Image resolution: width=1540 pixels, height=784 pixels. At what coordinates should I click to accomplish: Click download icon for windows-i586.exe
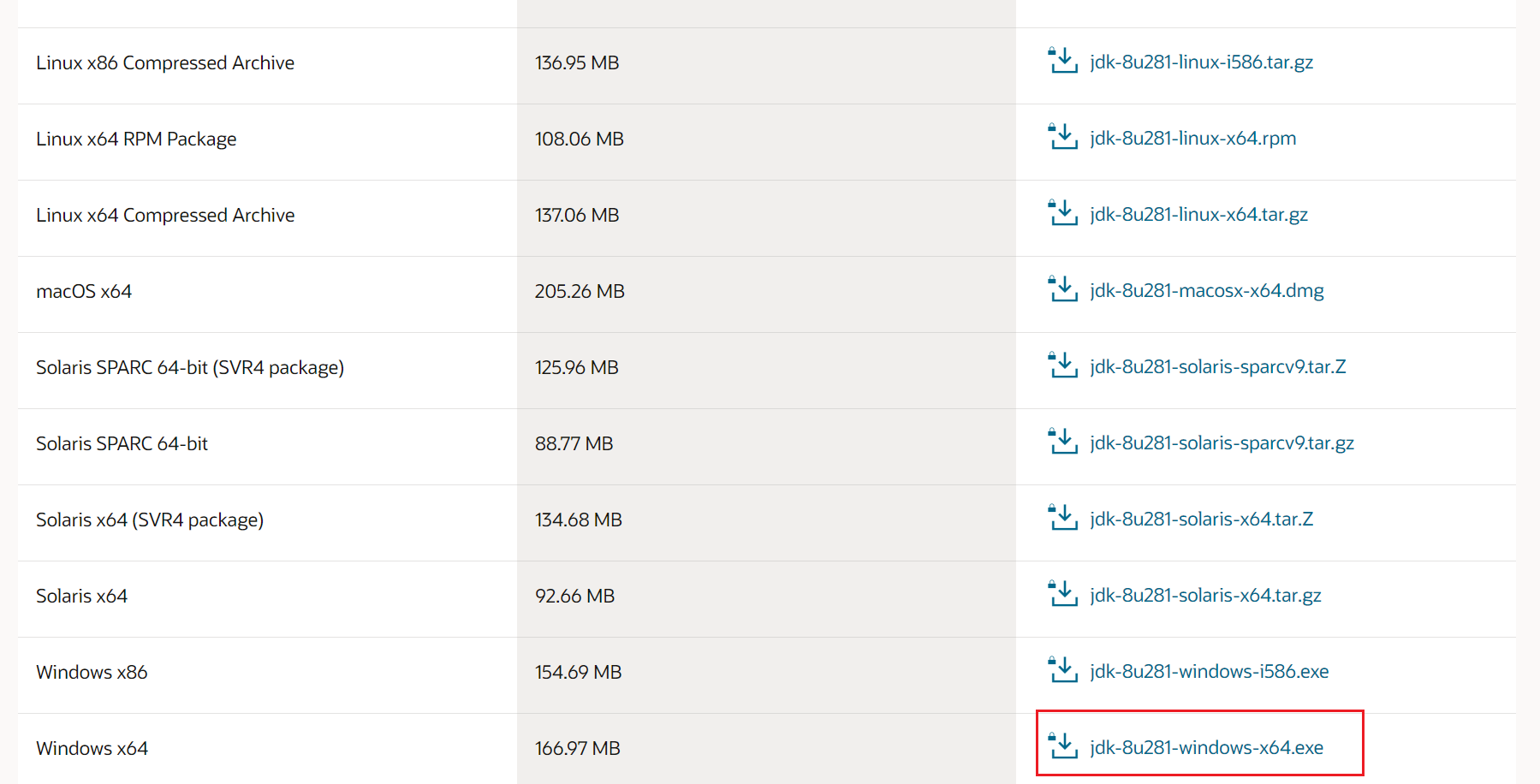1063,670
